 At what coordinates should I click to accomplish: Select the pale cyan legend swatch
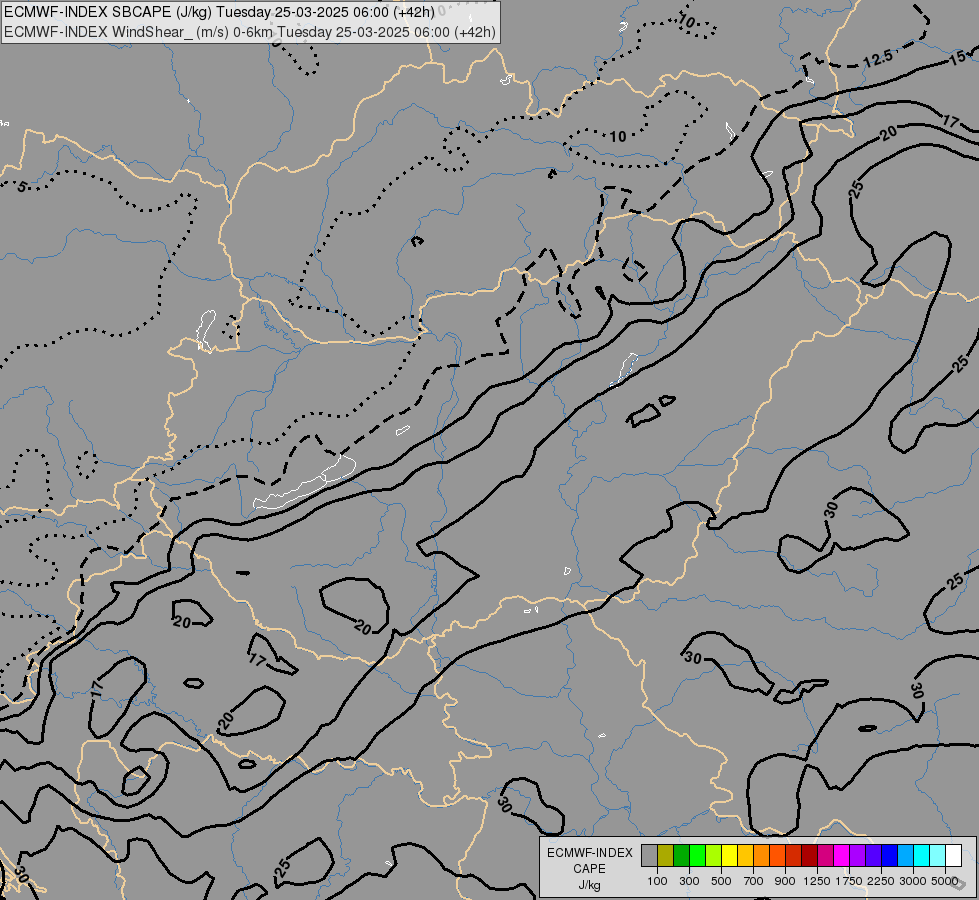pos(938,855)
